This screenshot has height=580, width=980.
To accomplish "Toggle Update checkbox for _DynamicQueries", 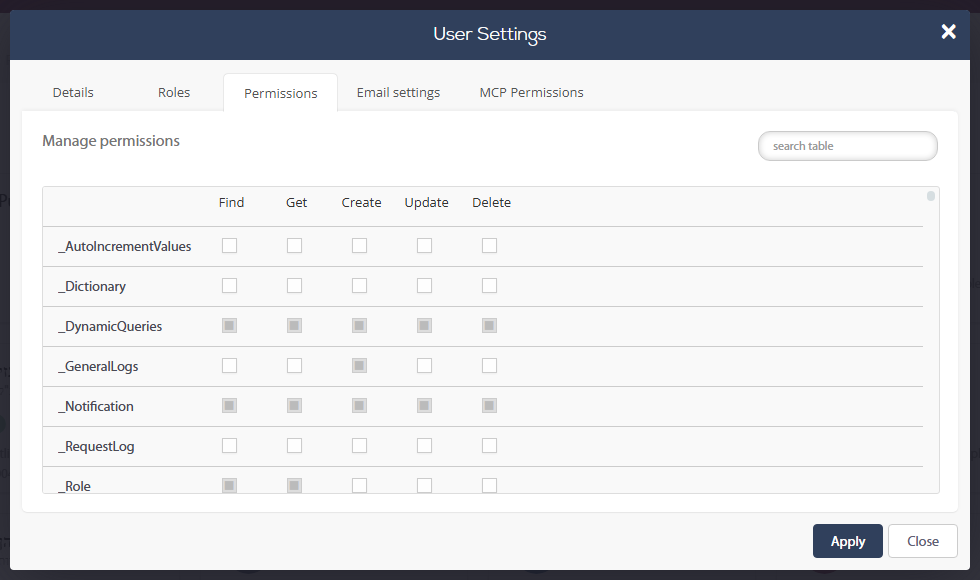I will 424,326.
